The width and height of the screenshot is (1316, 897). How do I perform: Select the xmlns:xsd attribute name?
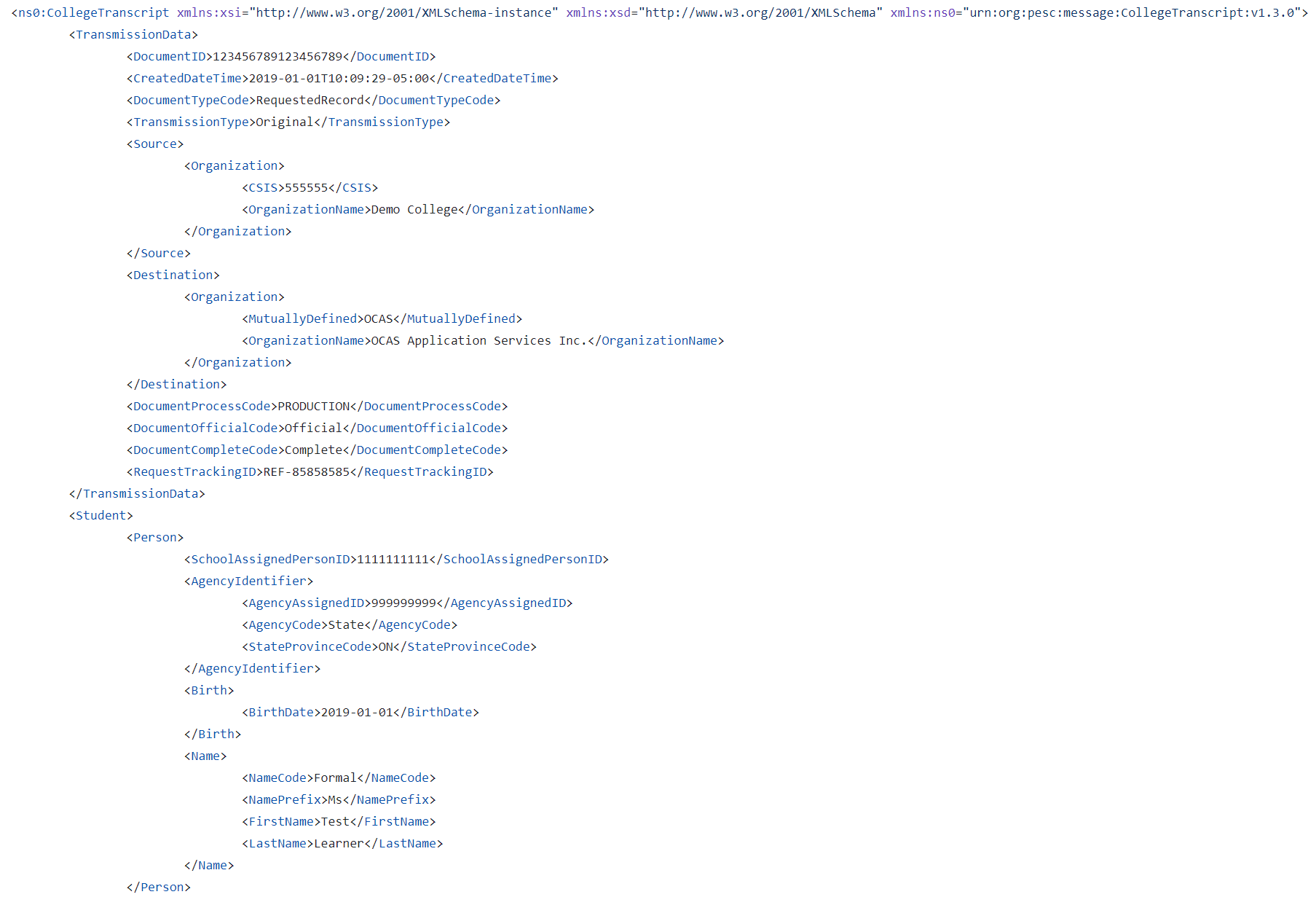599,12
